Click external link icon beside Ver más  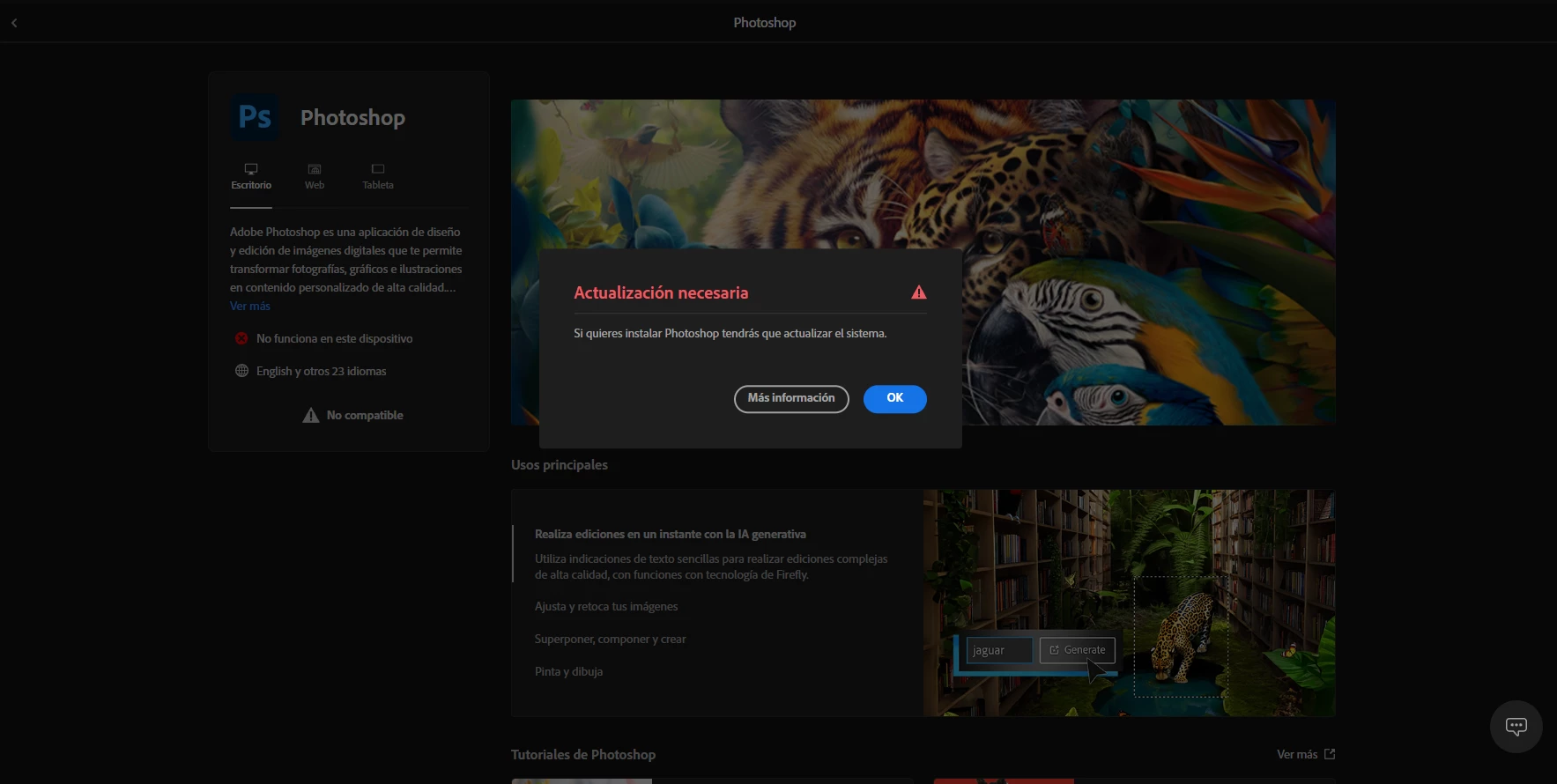(x=1330, y=754)
